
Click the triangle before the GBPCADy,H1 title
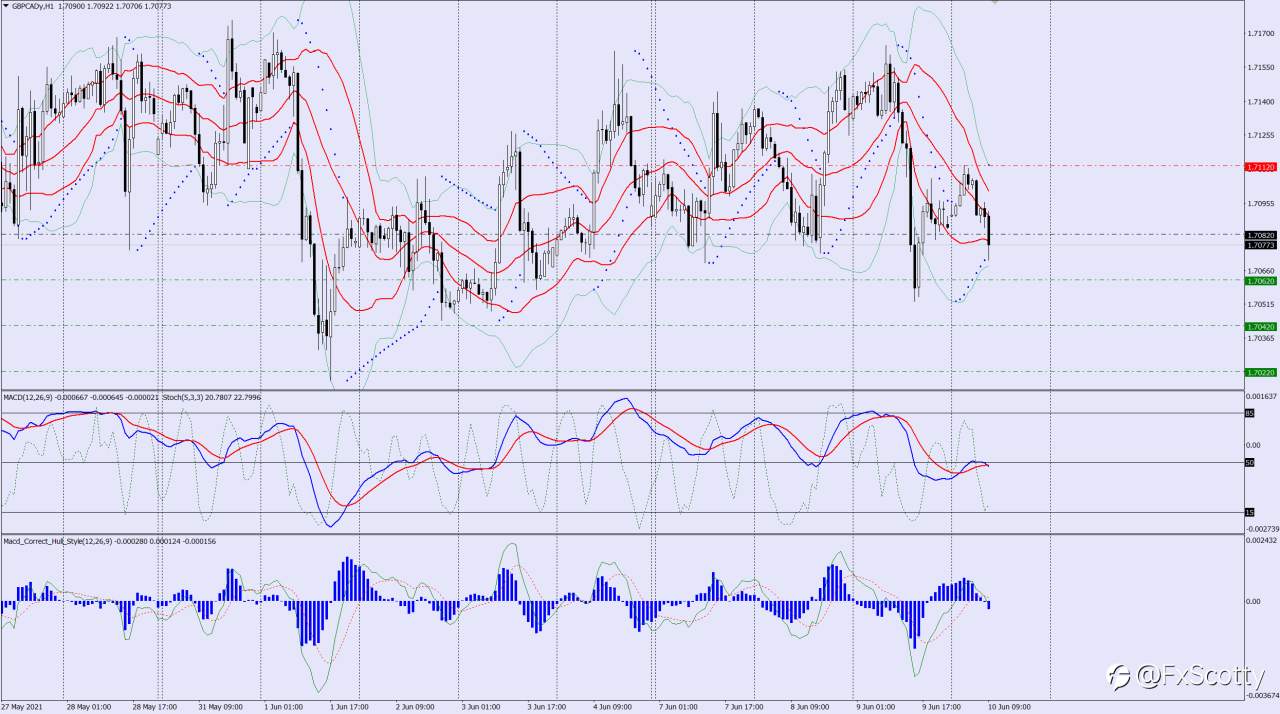[x=5, y=5]
